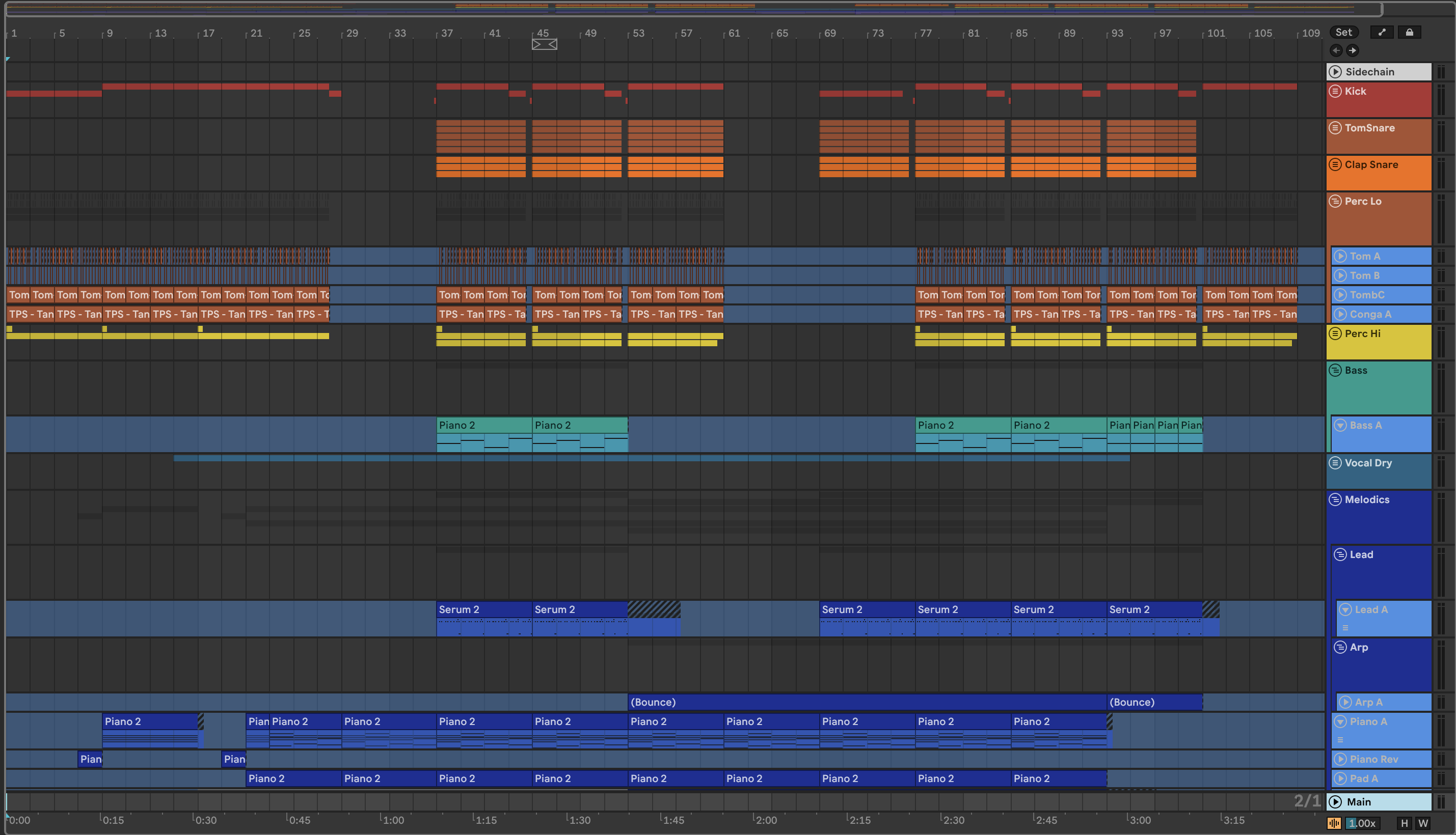
Task: Collapse the Perc Hi group
Action: coord(1335,334)
